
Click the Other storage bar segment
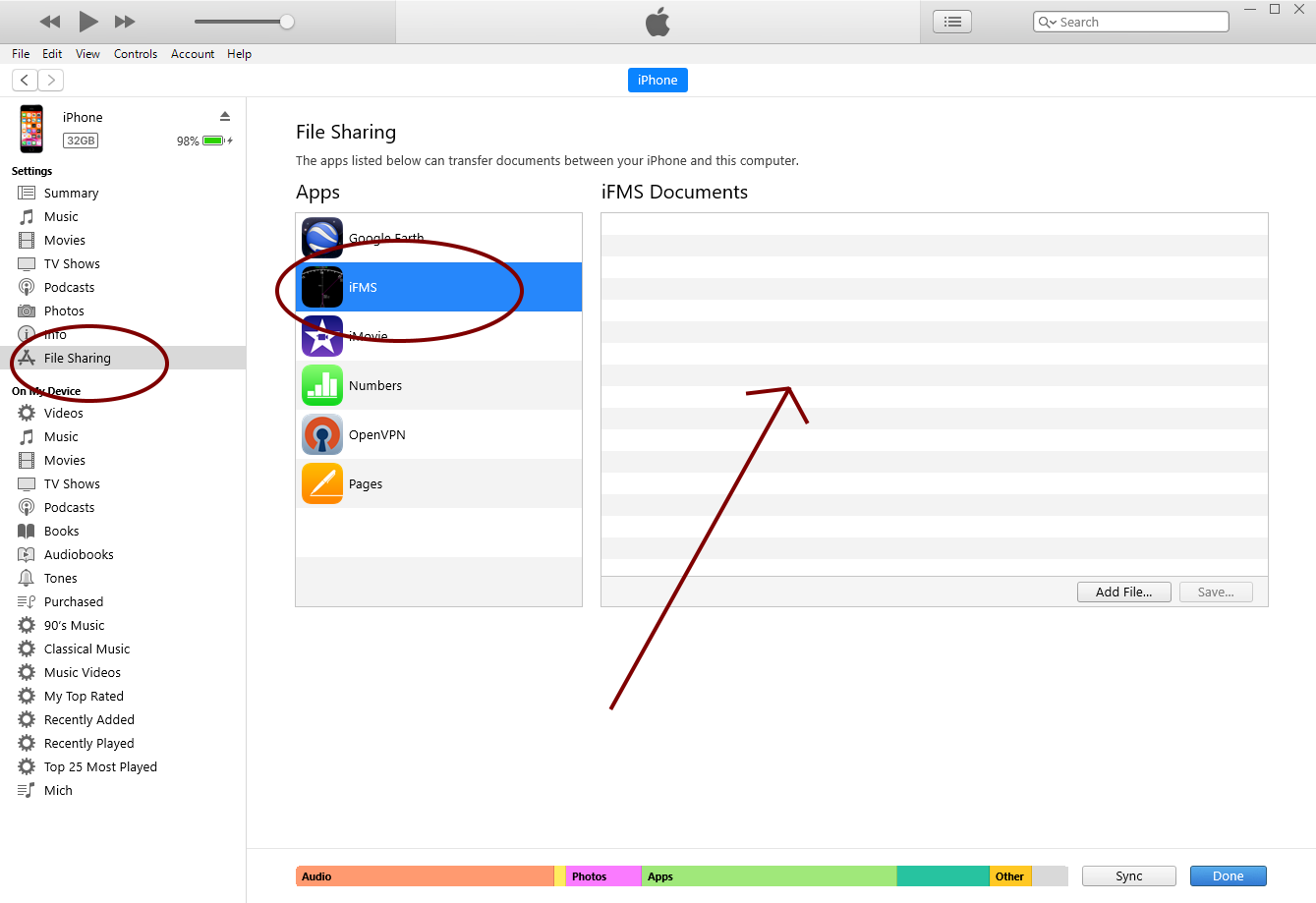pyautogui.click(x=1010, y=875)
